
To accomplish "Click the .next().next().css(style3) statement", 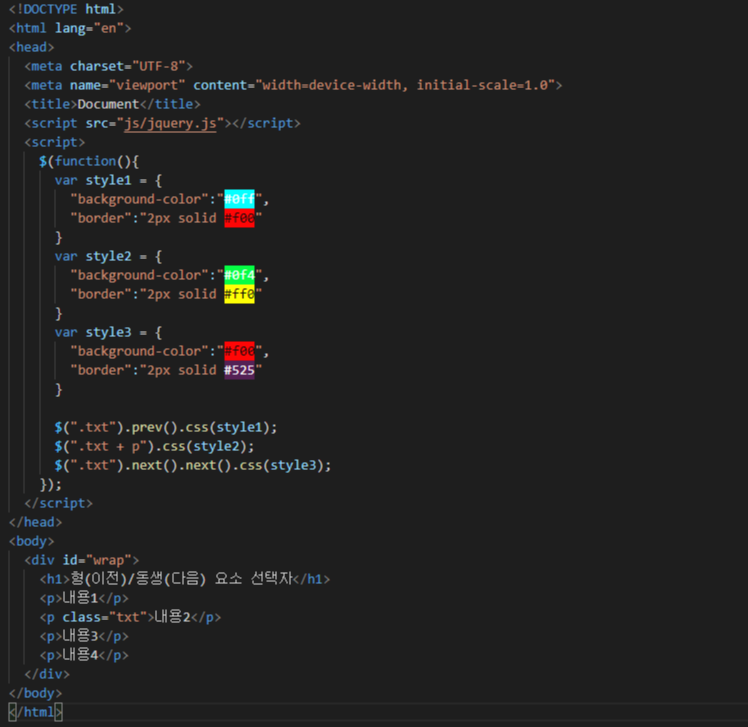I will 193,465.
